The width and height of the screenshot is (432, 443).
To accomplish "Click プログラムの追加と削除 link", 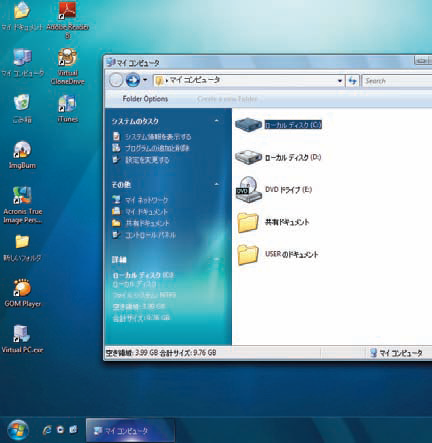I will click(x=157, y=148).
